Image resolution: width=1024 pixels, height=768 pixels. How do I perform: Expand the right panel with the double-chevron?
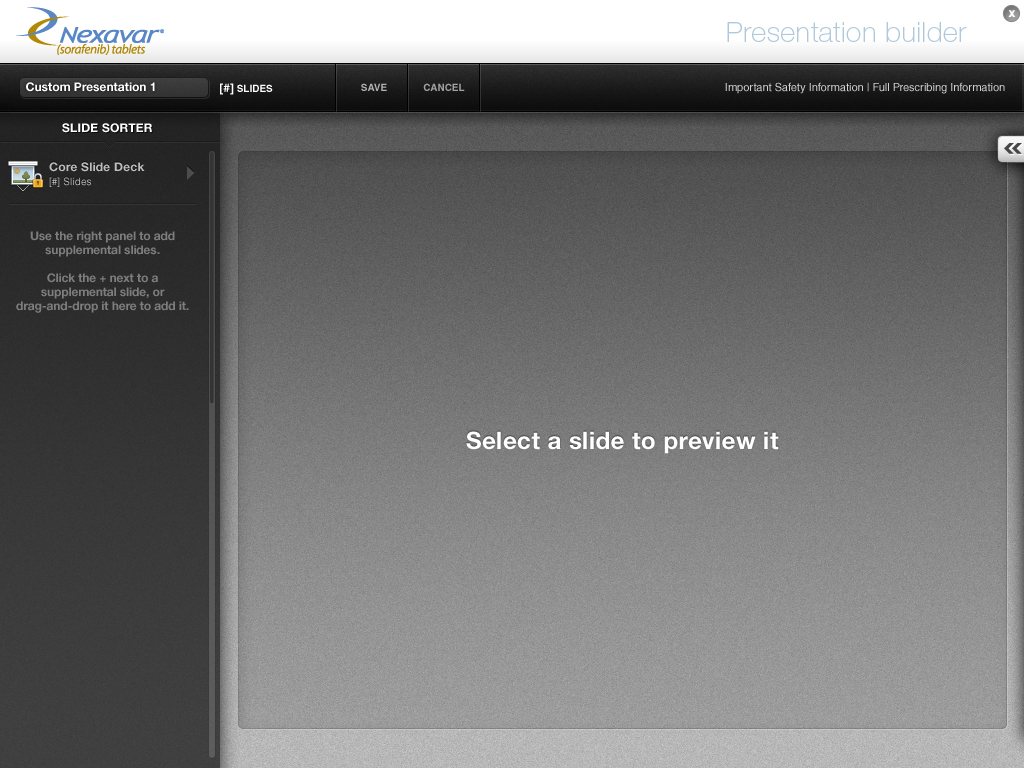(1012, 149)
